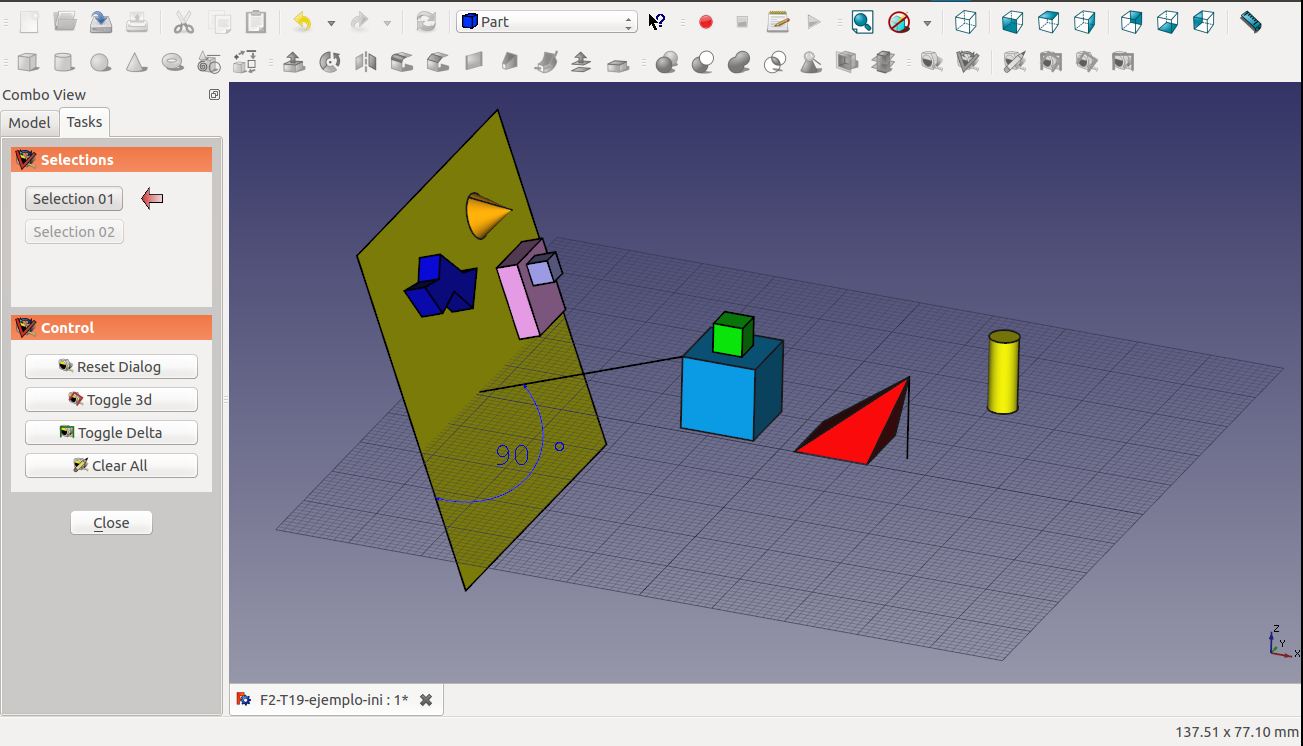This screenshot has height=746, width=1303.
Task: Click the What's This help cursor
Action: [x=657, y=22]
